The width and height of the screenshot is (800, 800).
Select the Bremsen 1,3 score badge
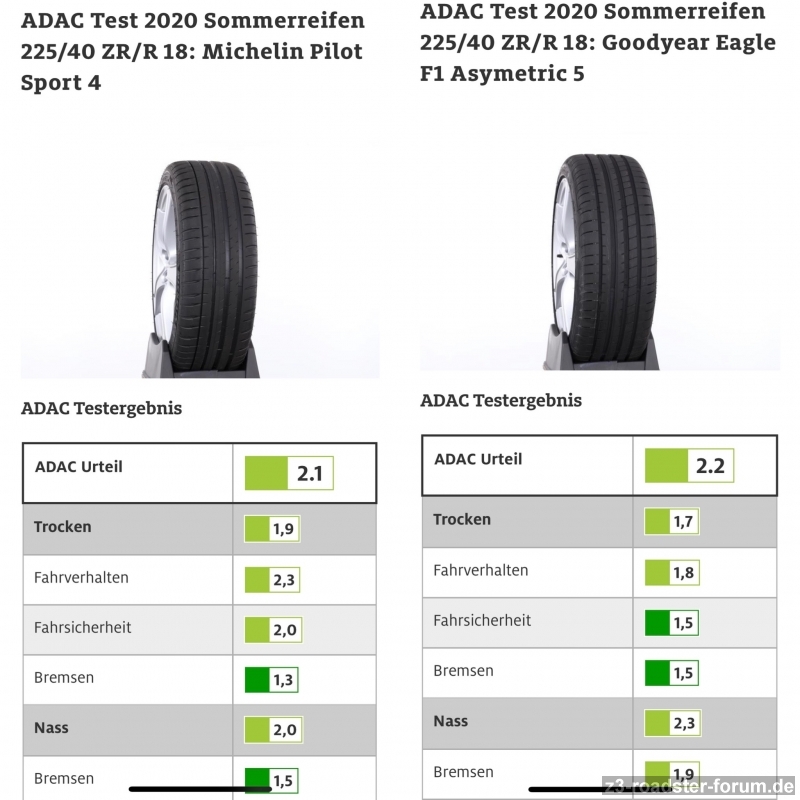(272, 680)
